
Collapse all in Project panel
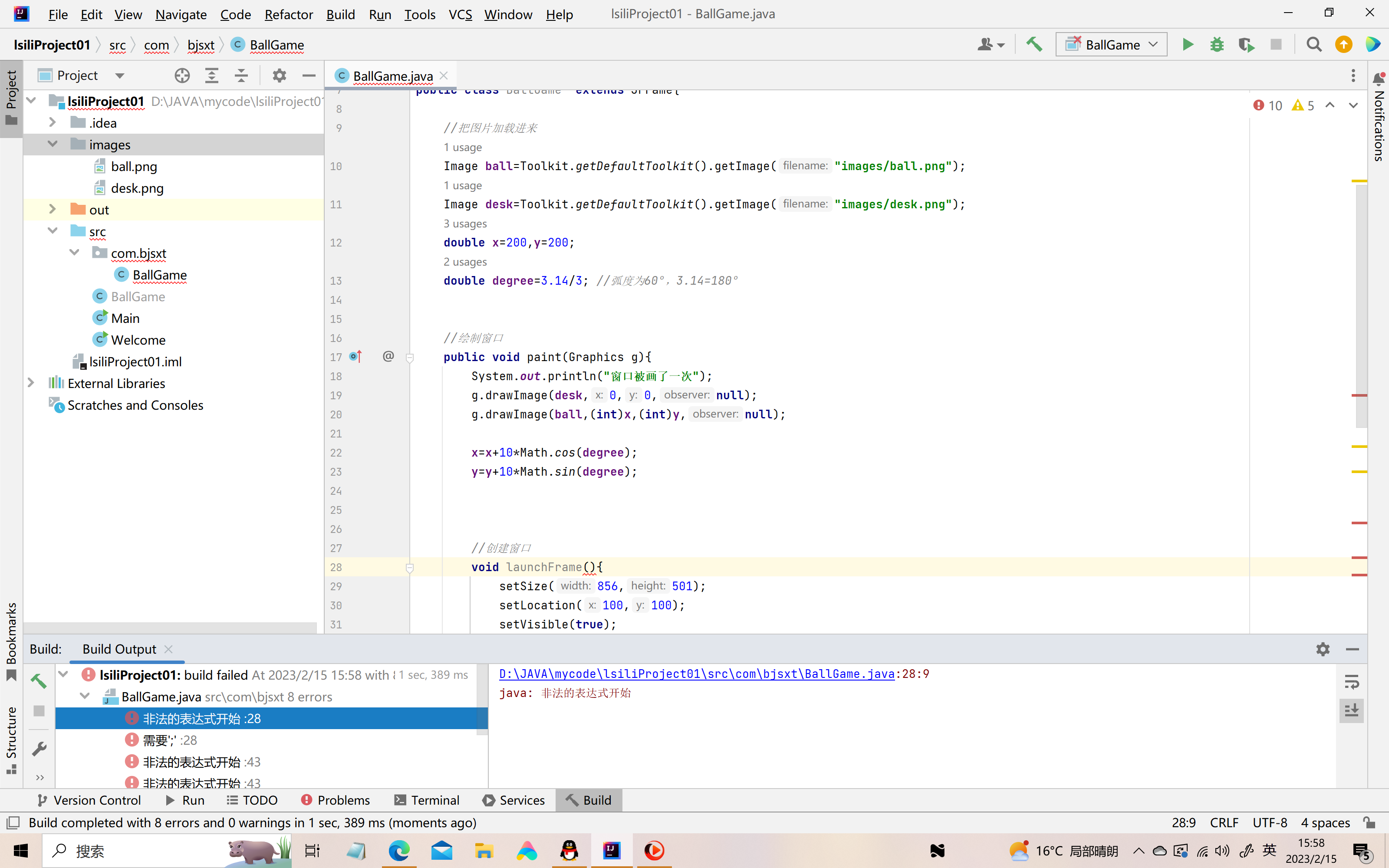pyautogui.click(x=242, y=76)
